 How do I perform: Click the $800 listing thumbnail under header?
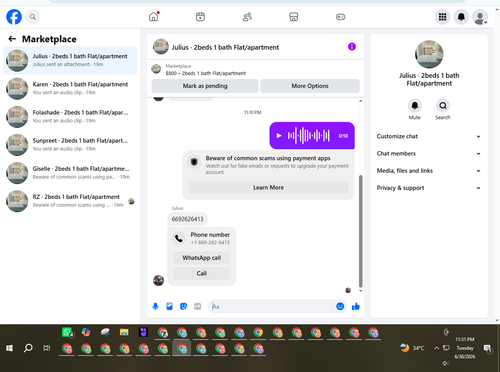coord(156,69)
